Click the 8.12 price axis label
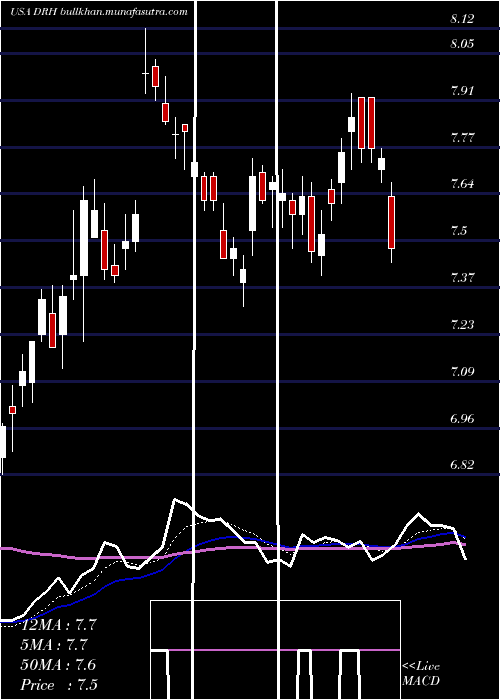Image resolution: width=500 pixels, height=700 pixels. pyautogui.click(x=462, y=19)
